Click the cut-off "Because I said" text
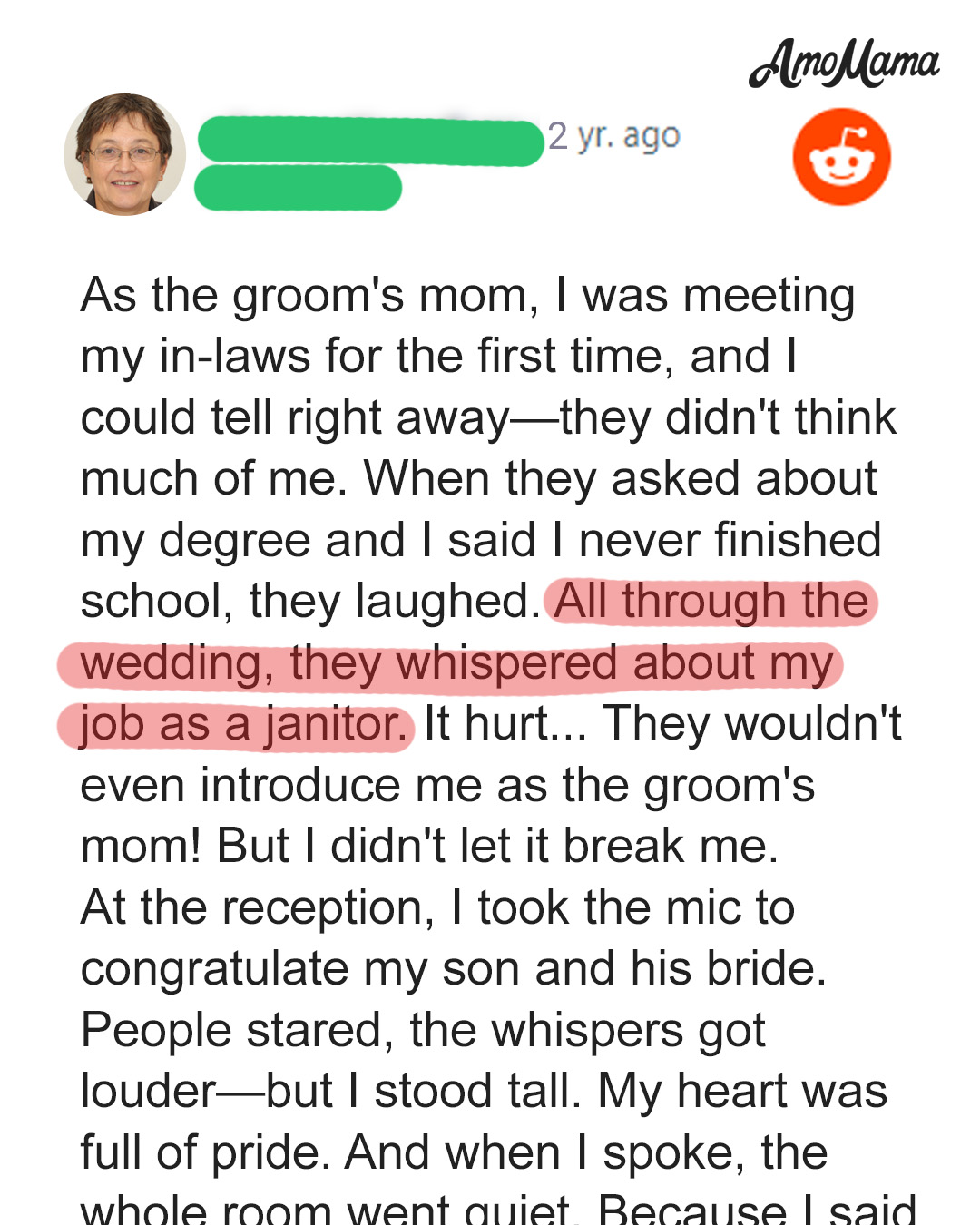 [x=756, y=1211]
